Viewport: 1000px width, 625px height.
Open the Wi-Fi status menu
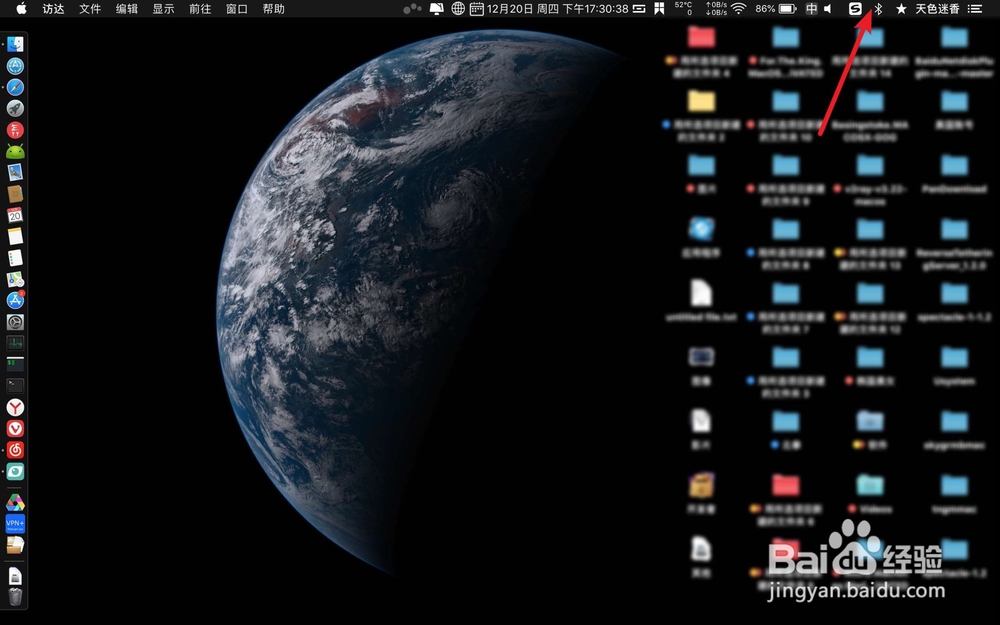point(739,9)
